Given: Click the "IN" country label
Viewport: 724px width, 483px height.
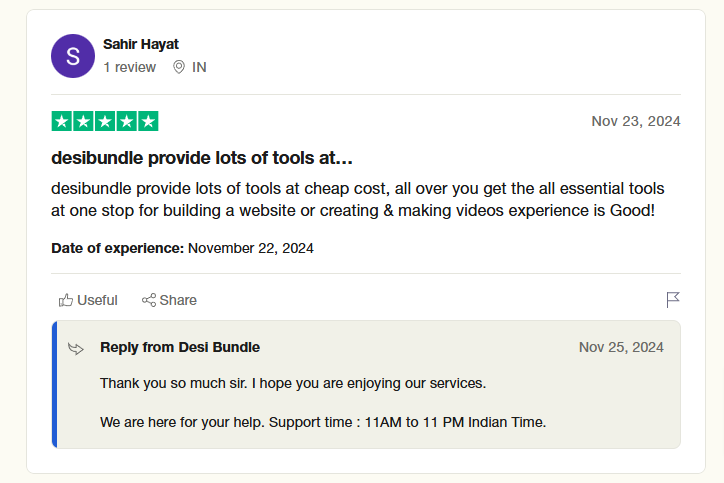Looking at the screenshot, I should coord(199,67).
